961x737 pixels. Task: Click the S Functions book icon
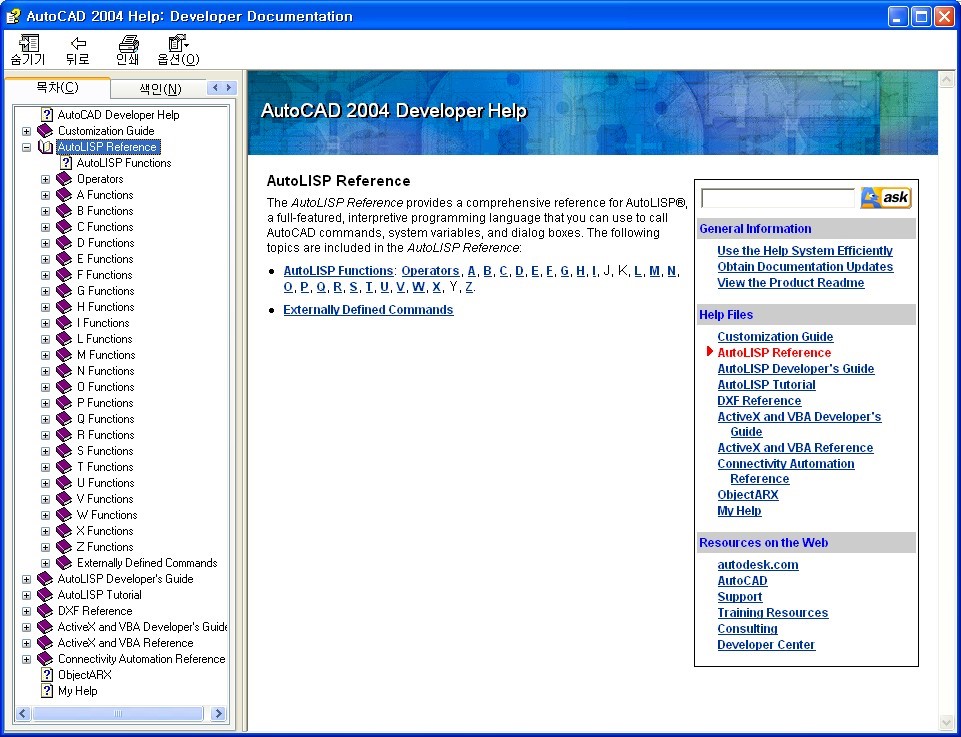(x=64, y=451)
